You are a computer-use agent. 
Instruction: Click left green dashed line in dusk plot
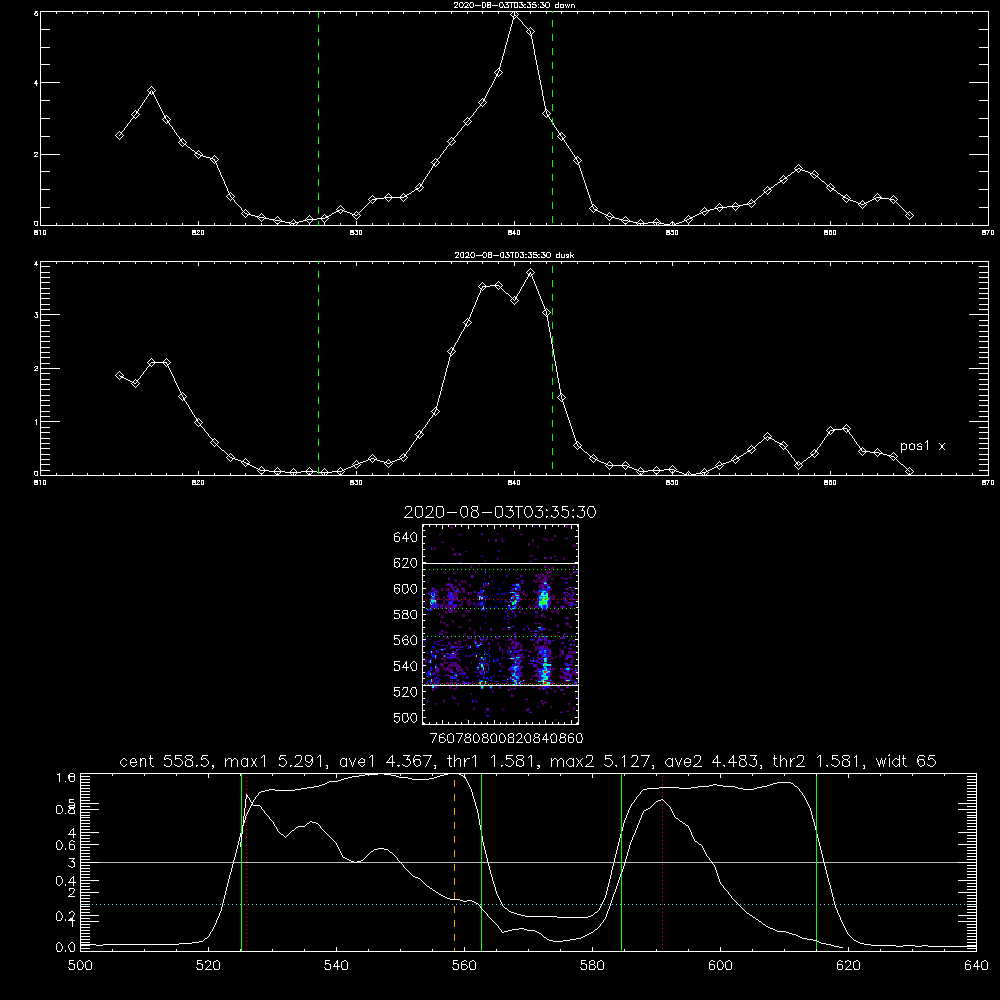tap(318, 368)
